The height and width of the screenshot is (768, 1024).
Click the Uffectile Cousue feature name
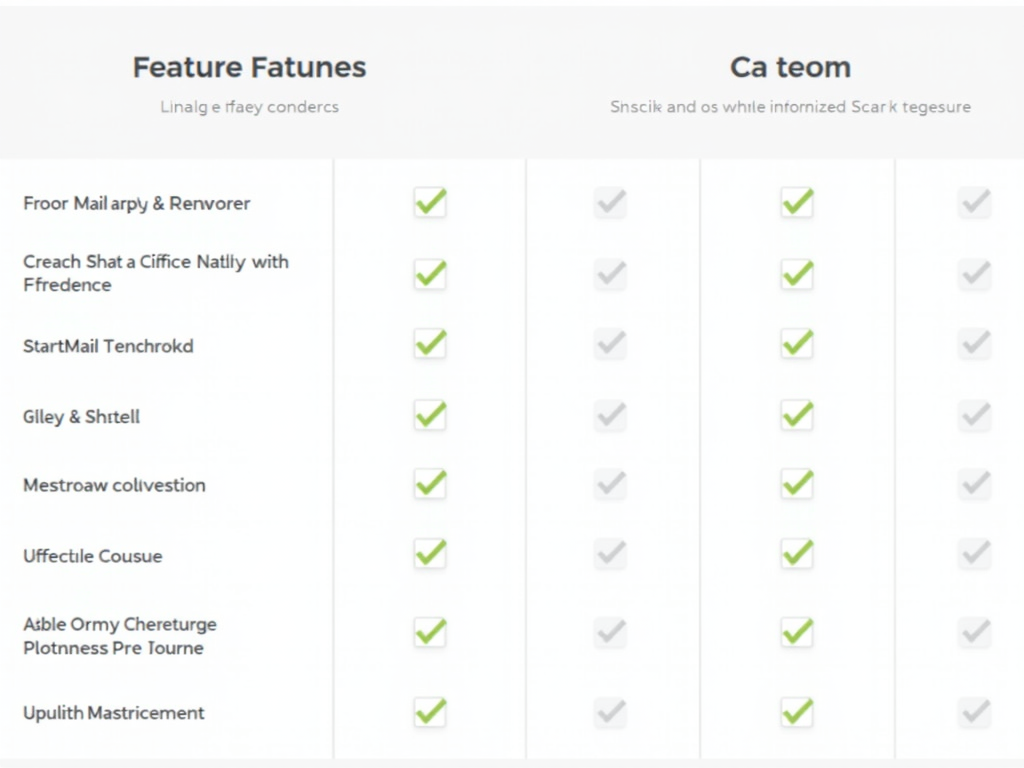(x=92, y=556)
